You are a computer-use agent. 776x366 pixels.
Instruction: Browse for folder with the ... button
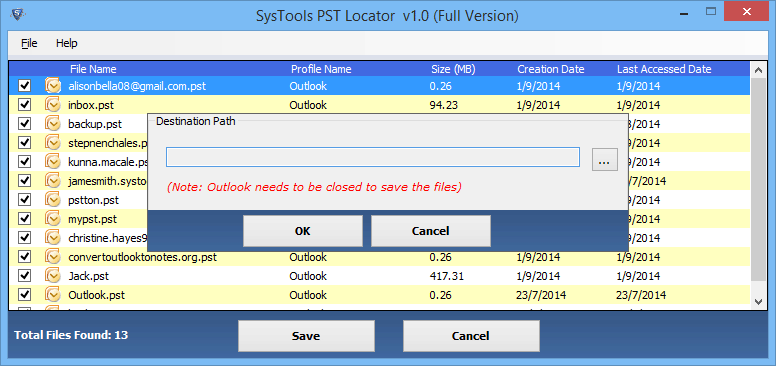pyautogui.click(x=605, y=160)
